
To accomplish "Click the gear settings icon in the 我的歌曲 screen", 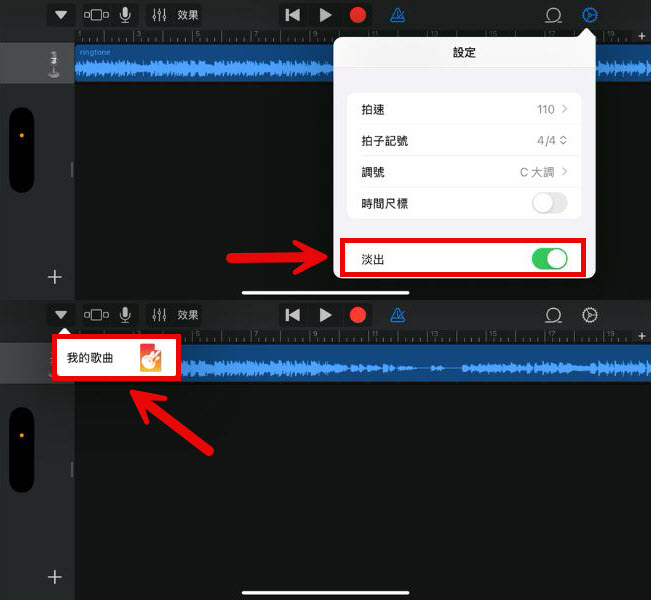I will coord(590,315).
